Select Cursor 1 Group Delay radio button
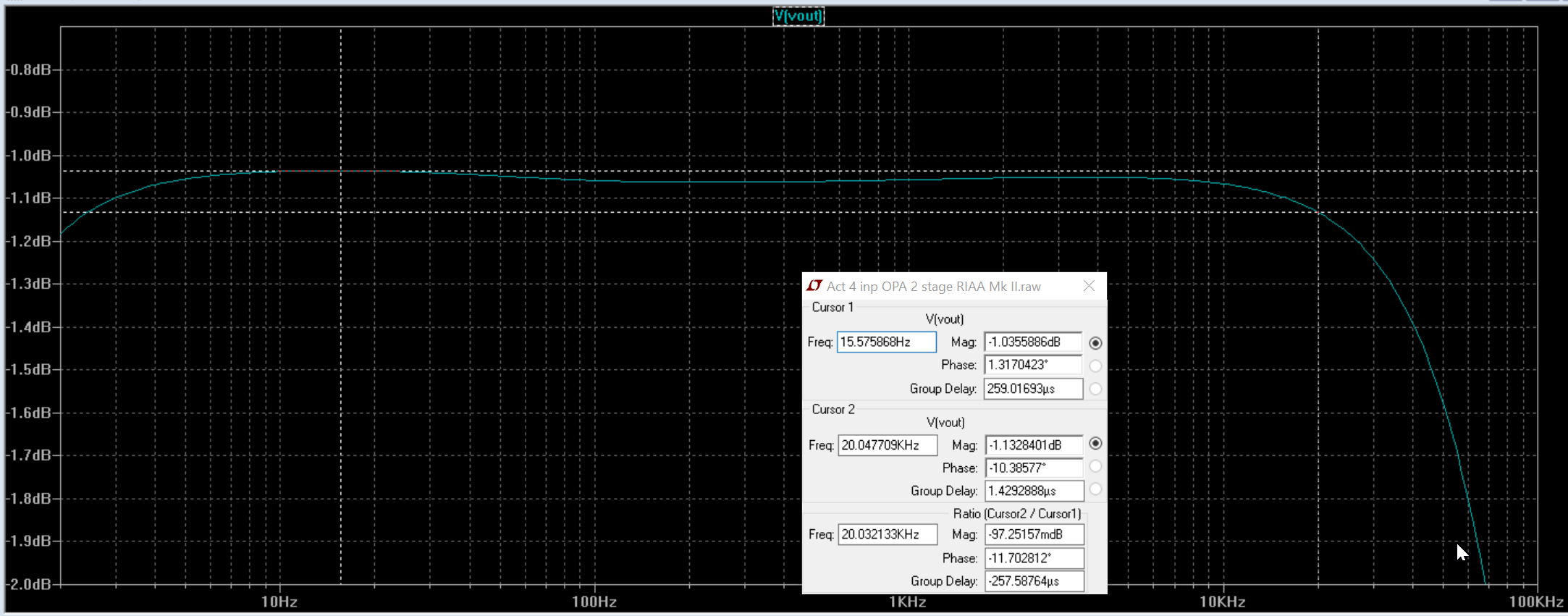The image size is (1568, 616). (x=1095, y=389)
